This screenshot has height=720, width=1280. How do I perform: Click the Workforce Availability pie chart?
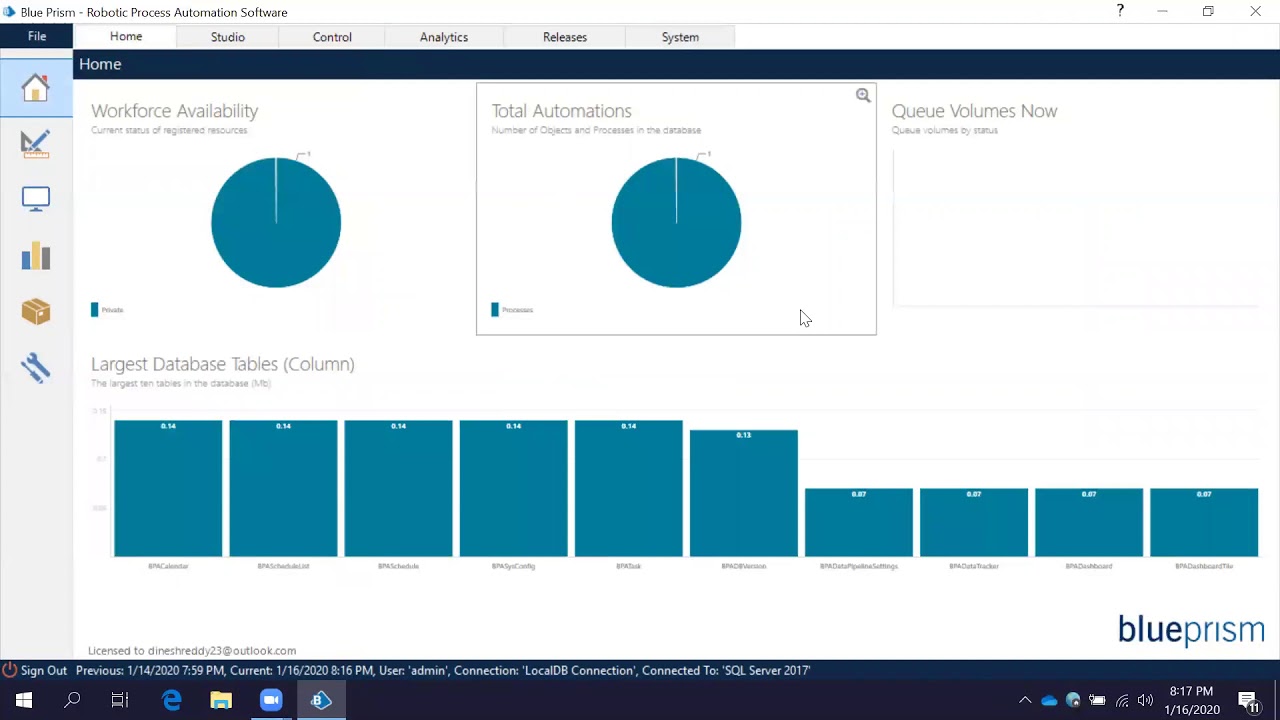click(x=276, y=222)
